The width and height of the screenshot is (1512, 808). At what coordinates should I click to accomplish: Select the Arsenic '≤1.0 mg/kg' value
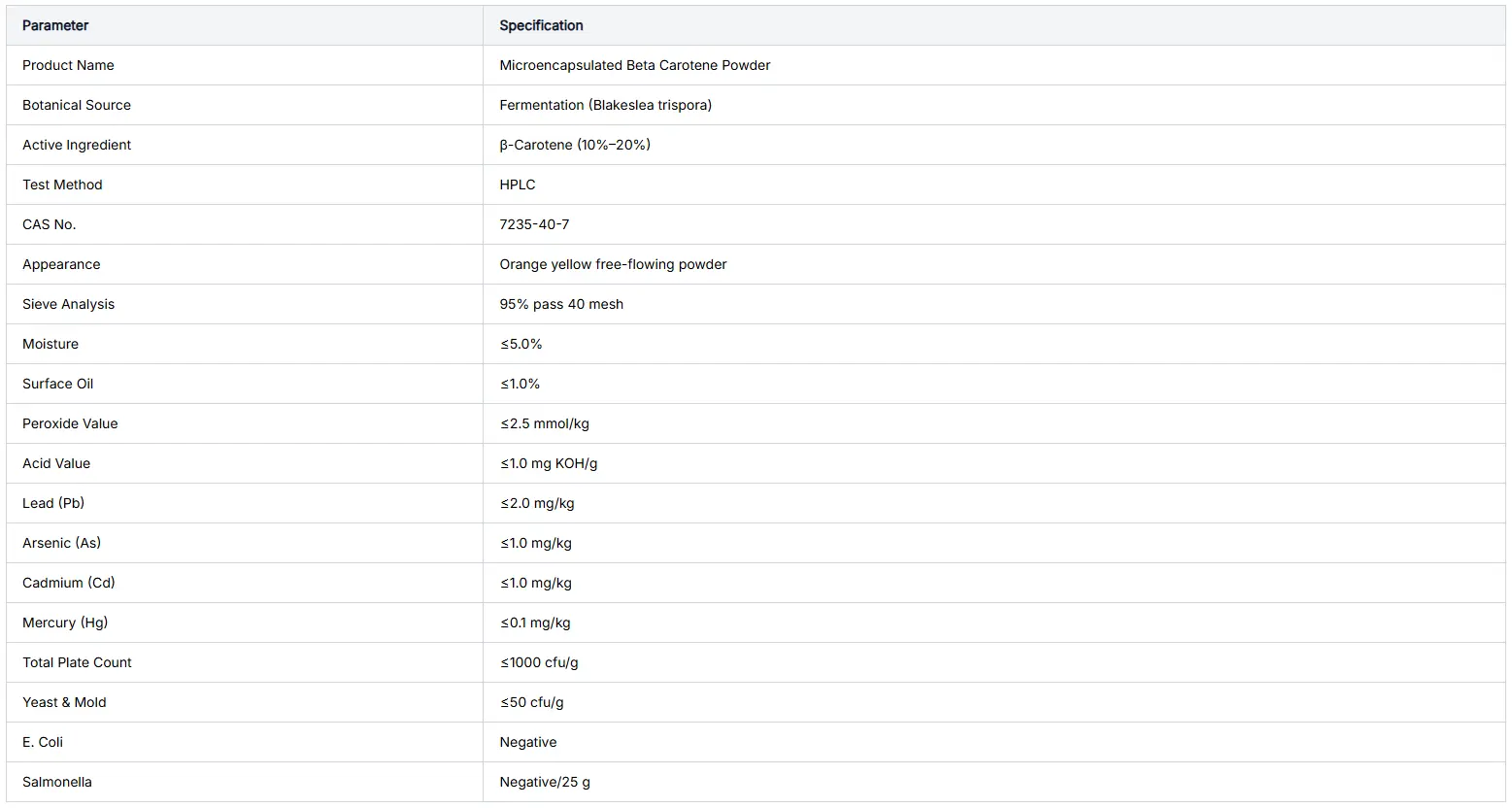point(536,543)
